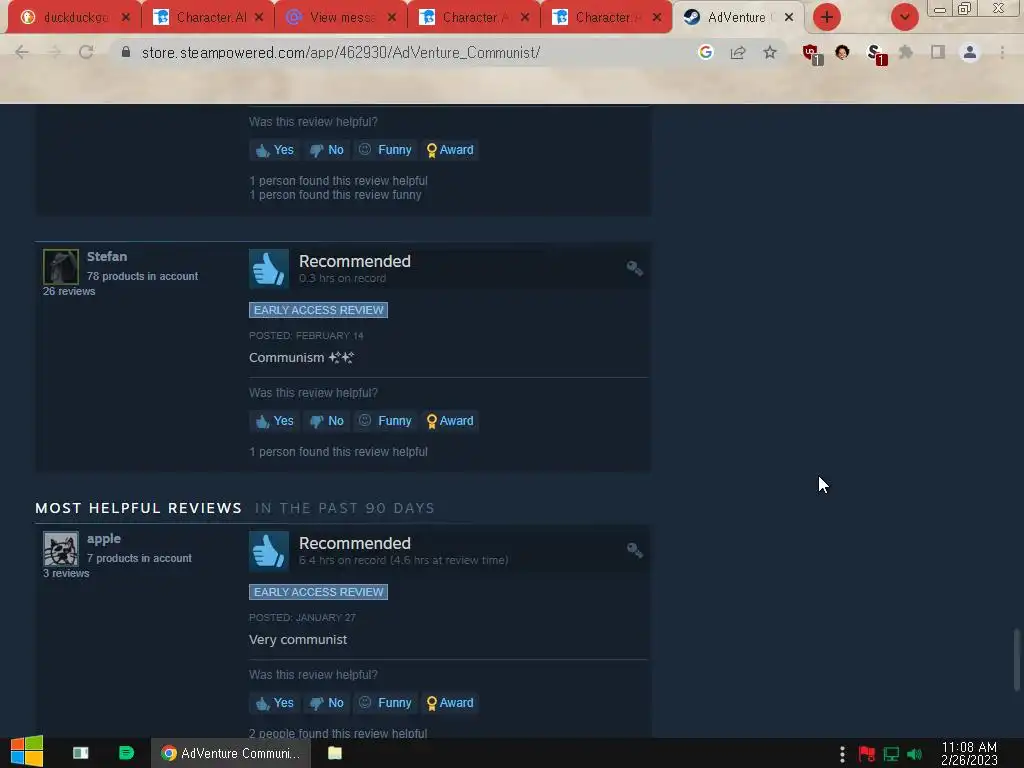Mark Stefan's review as Funny
The image size is (1024, 768).
[x=385, y=421]
